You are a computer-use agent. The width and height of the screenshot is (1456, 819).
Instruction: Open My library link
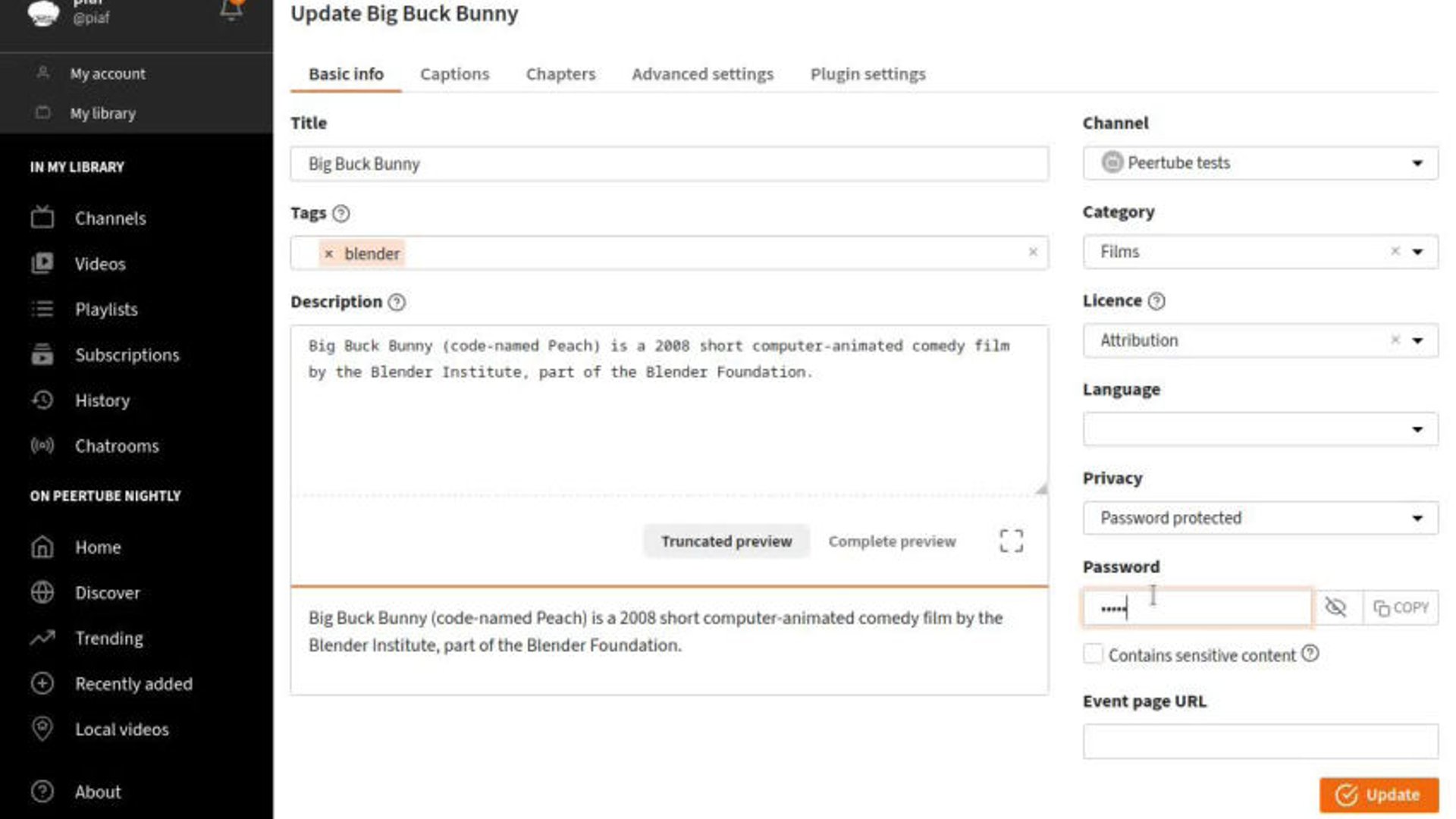point(103,113)
